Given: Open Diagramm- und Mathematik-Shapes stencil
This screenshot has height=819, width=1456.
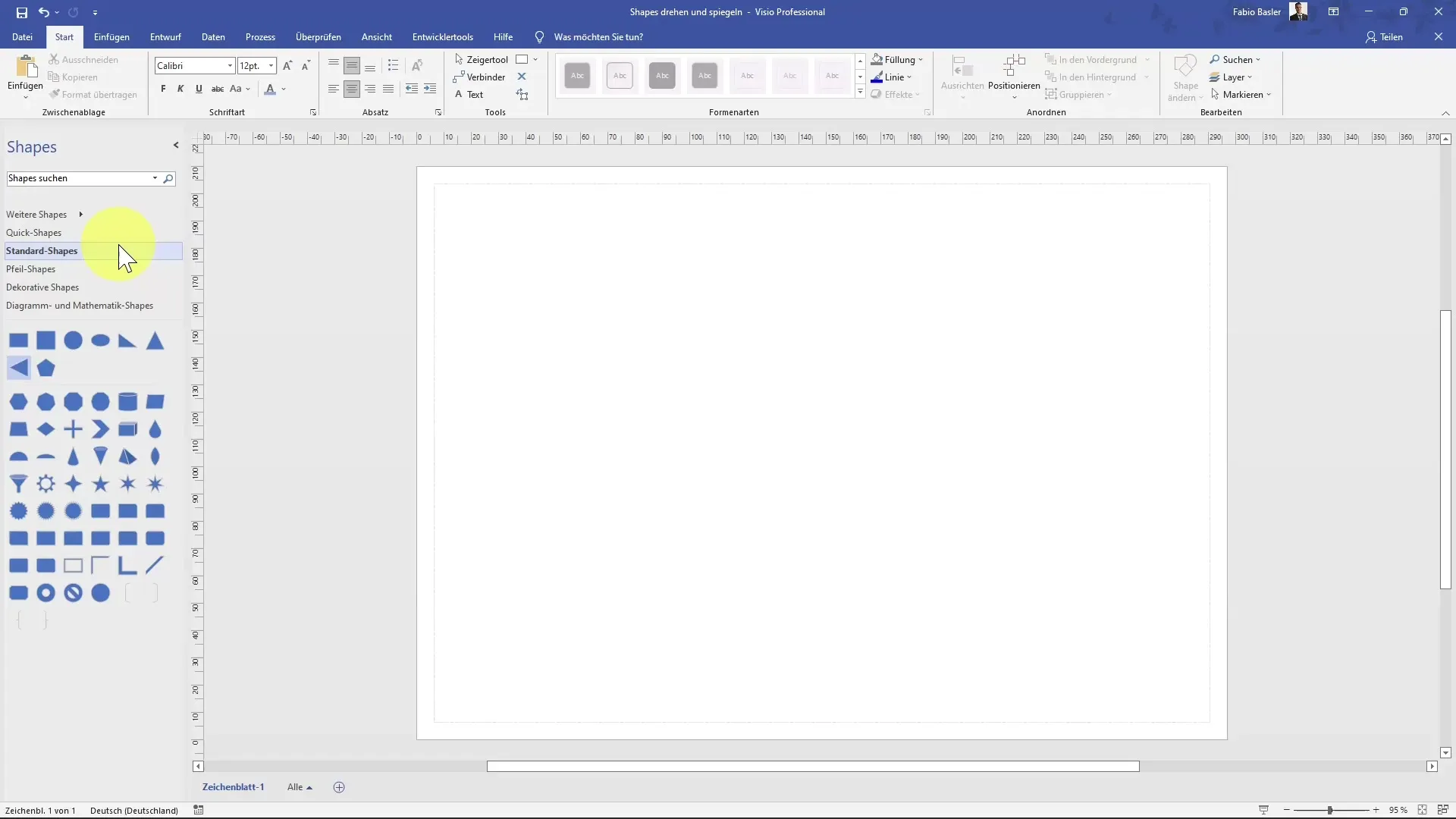Looking at the screenshot, I should click(x=80, y=306).
